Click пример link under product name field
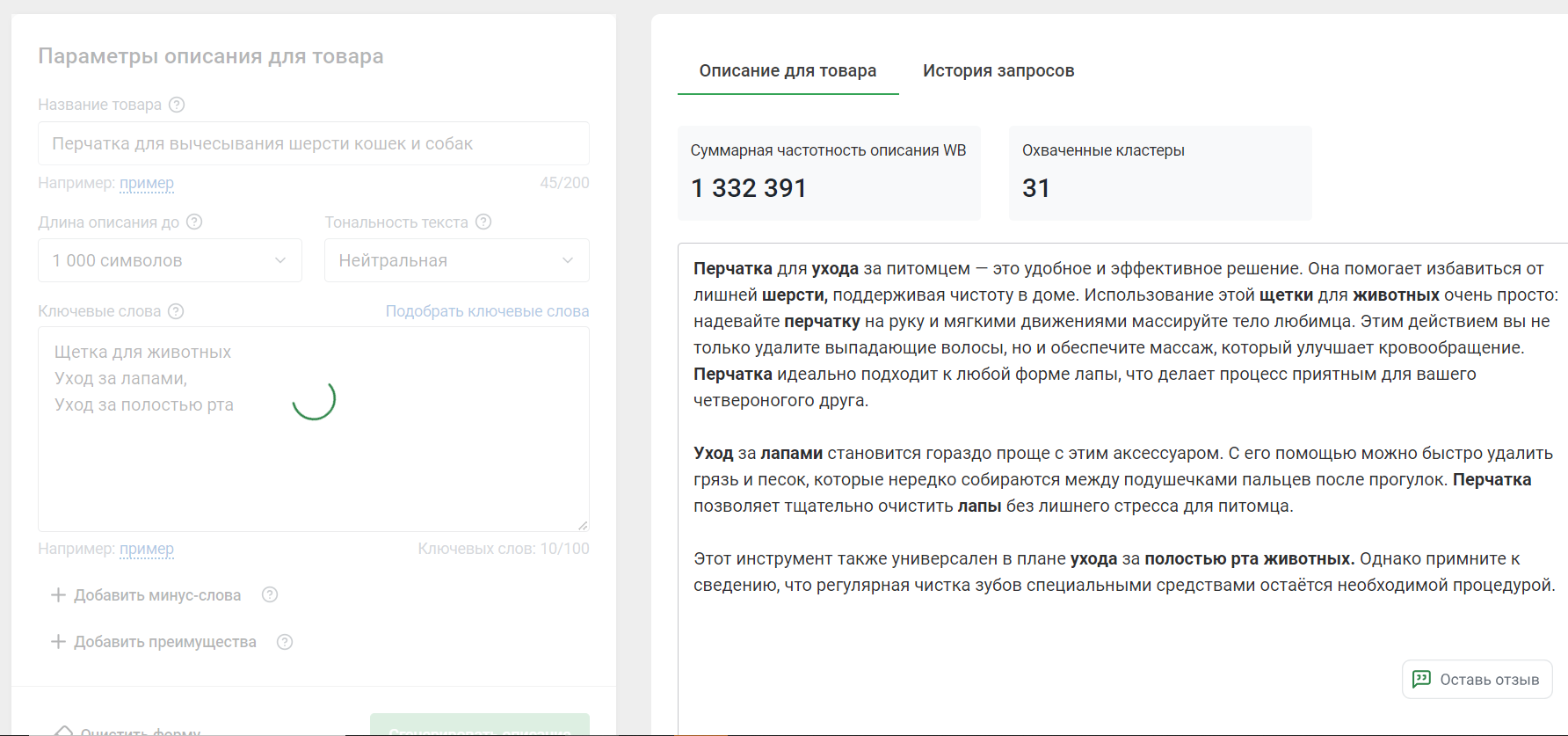1568x736 pixels. click(x=147, y=183)
